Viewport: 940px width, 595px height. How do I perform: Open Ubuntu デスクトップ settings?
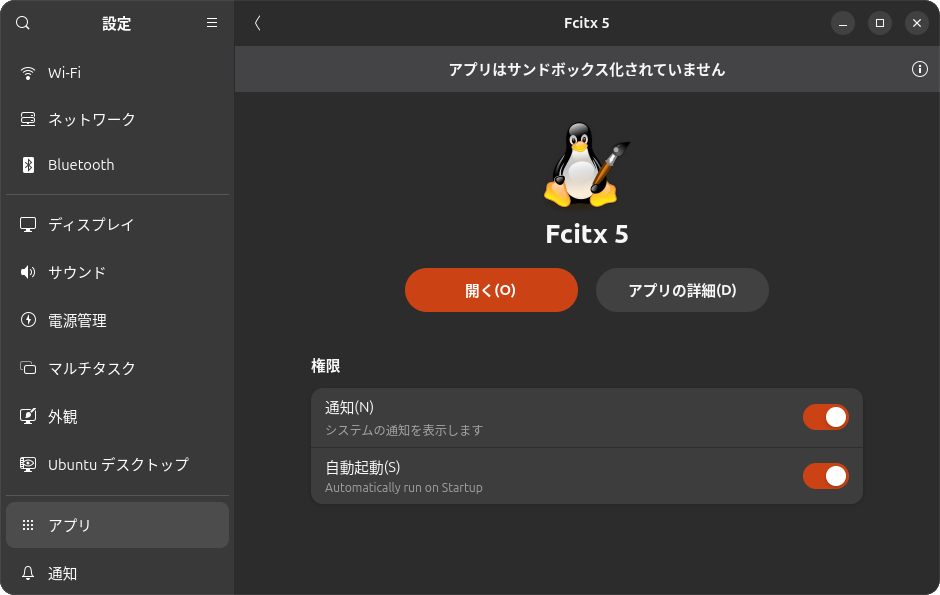point(118,464)
